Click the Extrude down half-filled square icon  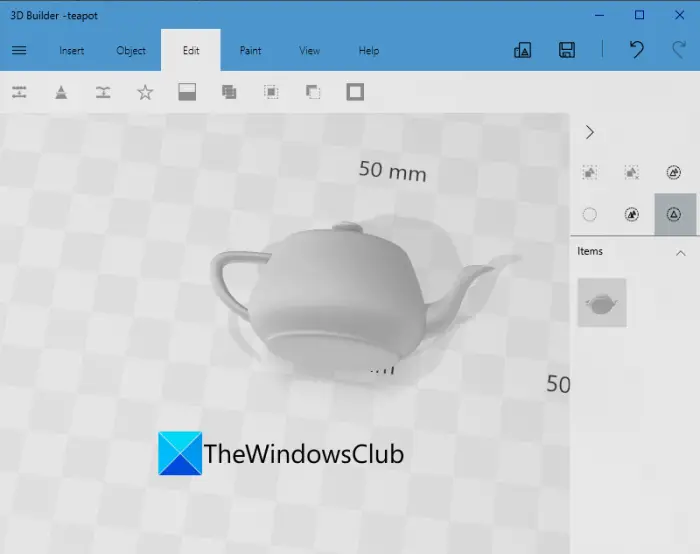187,92
